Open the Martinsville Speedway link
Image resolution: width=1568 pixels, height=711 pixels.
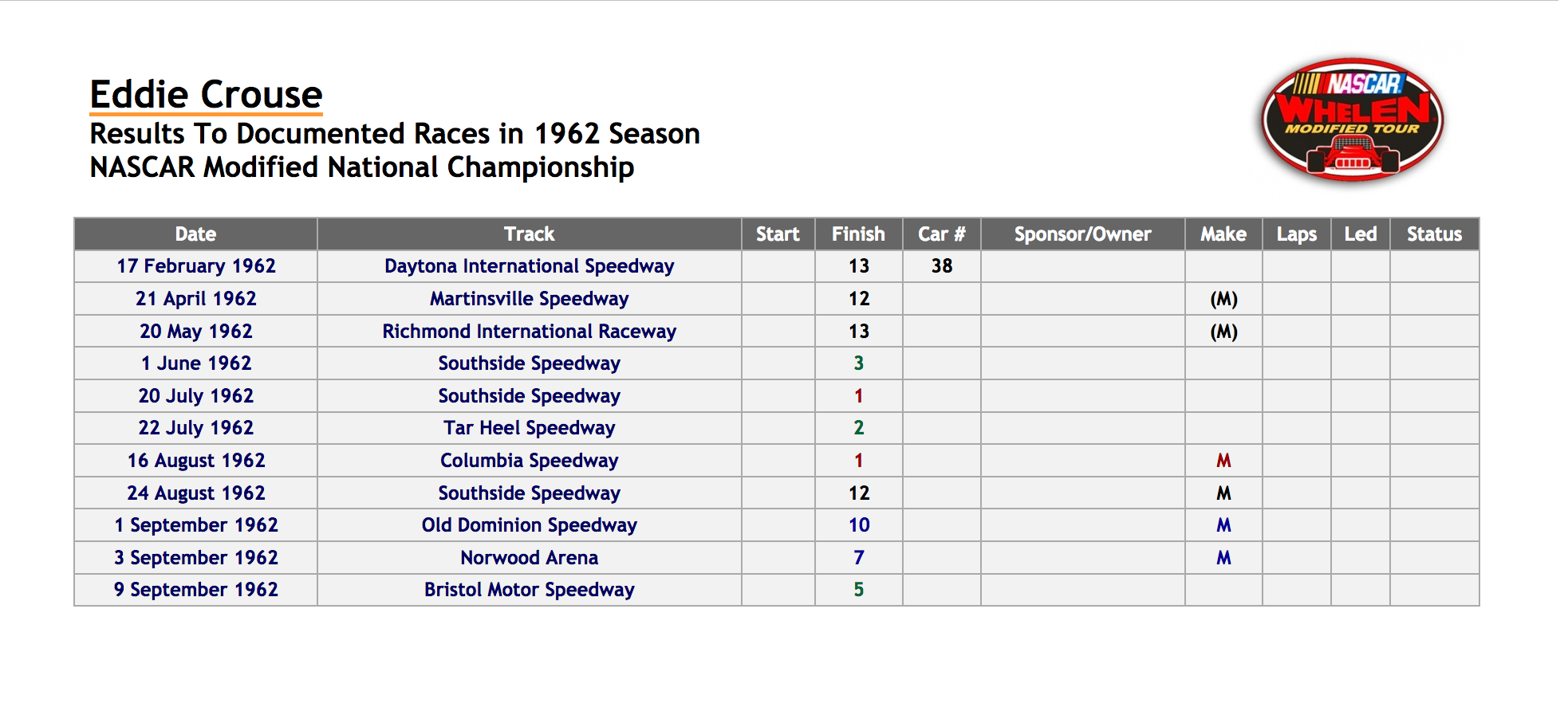tap(530, 299)
